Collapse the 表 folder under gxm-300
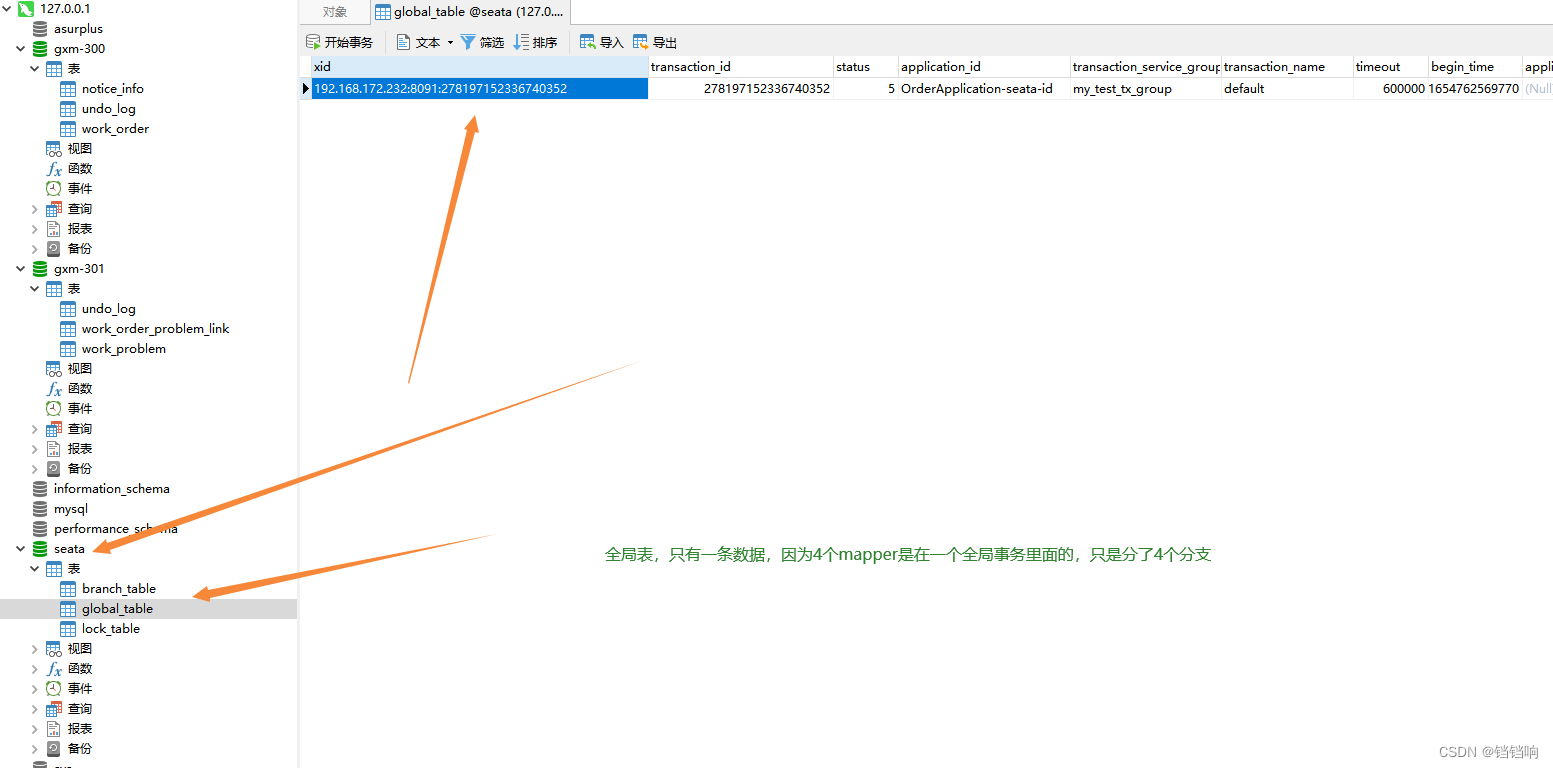 [x=35, y=68]
